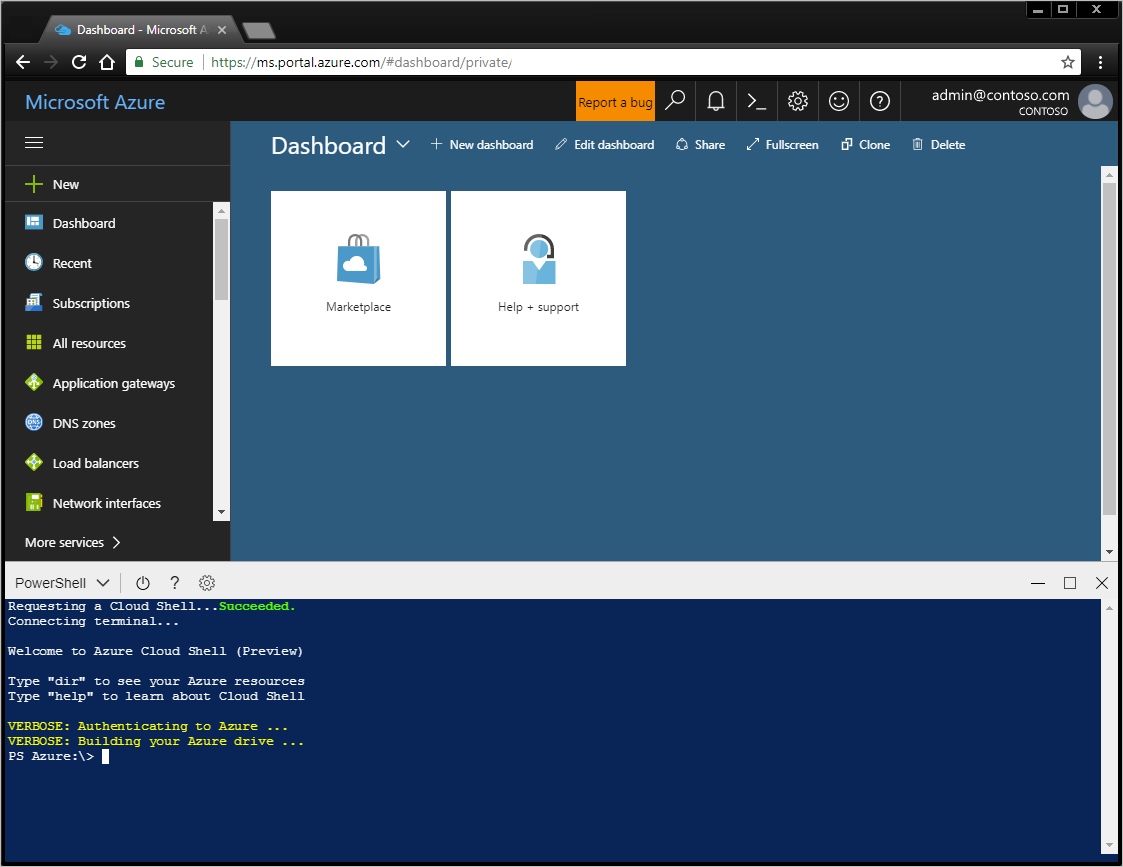The height and width of the screenshot is (867, 1123).
Task: Toggle the sidebar with the hamburger icon
Action: 33,141
